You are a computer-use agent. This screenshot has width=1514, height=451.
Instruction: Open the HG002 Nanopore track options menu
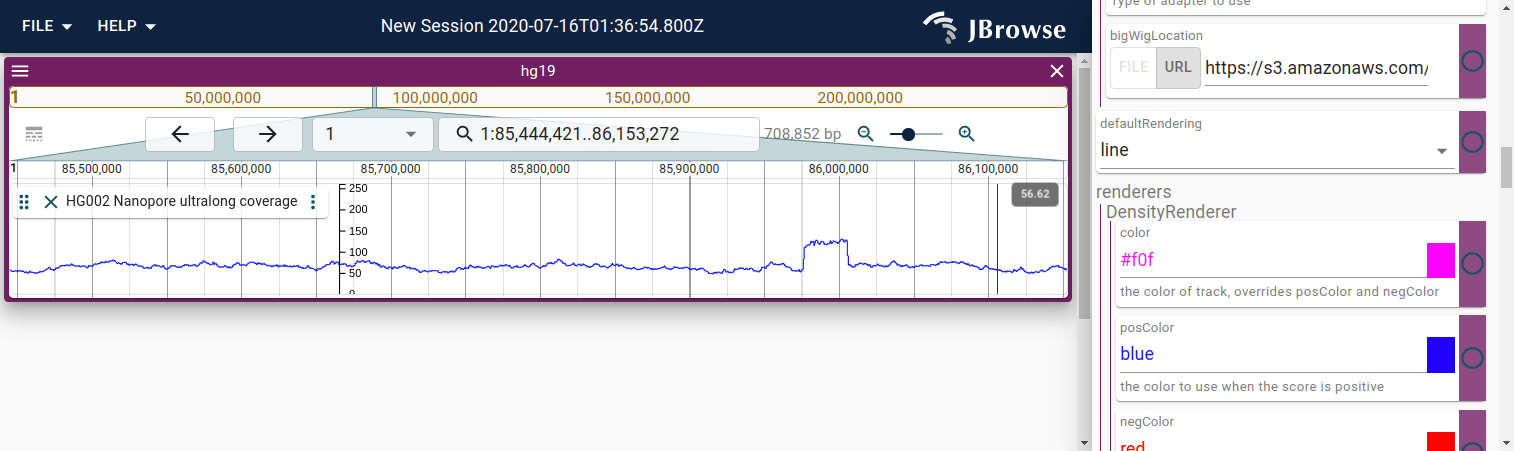pyautogui.click(x=313, y=202)
